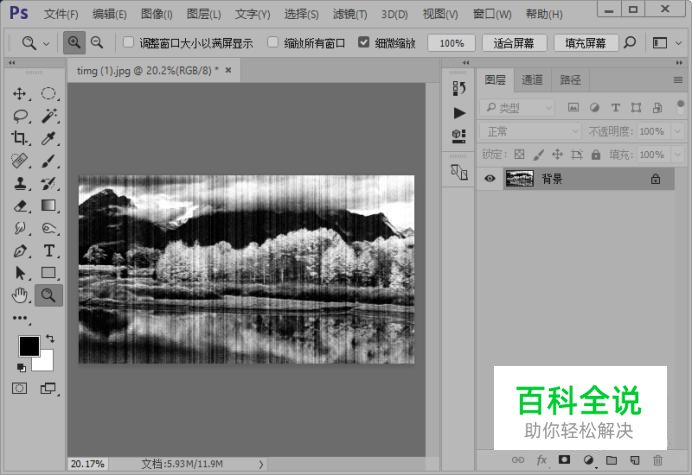Select the Rectangle shape tool
This screenshot has width=692, height=475.
point(49,273)
